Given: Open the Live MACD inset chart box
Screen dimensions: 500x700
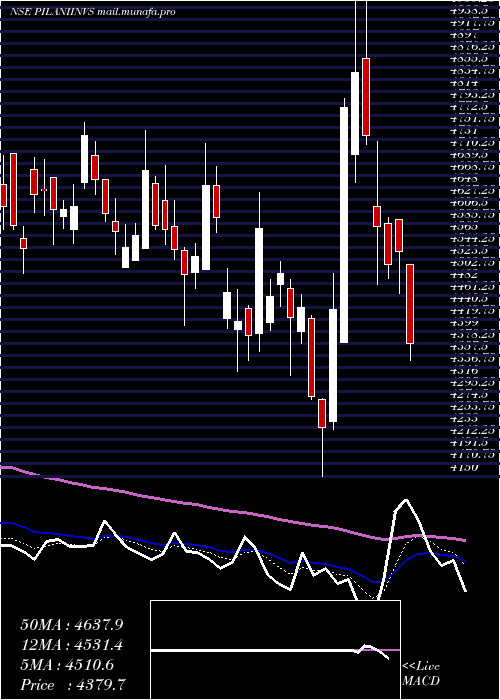Looking at the screenshot, I should click(275, 650).
